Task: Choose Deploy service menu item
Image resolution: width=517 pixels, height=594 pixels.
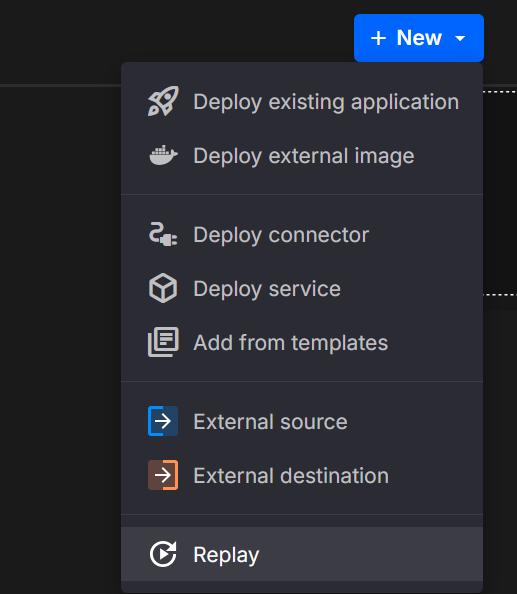Action: tap(302, 289)
